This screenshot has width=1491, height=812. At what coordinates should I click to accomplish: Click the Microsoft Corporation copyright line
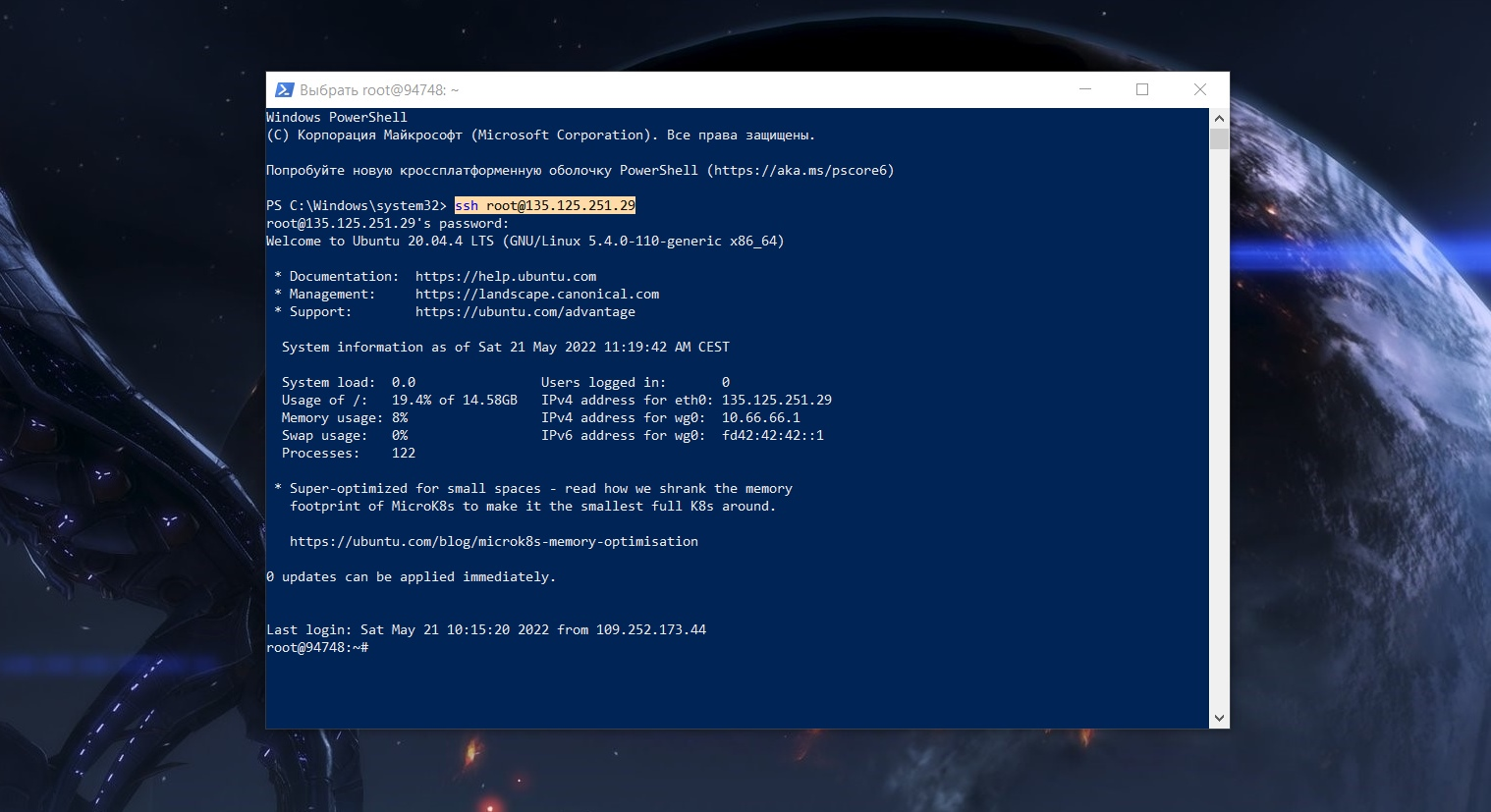[x=541, y=135]
